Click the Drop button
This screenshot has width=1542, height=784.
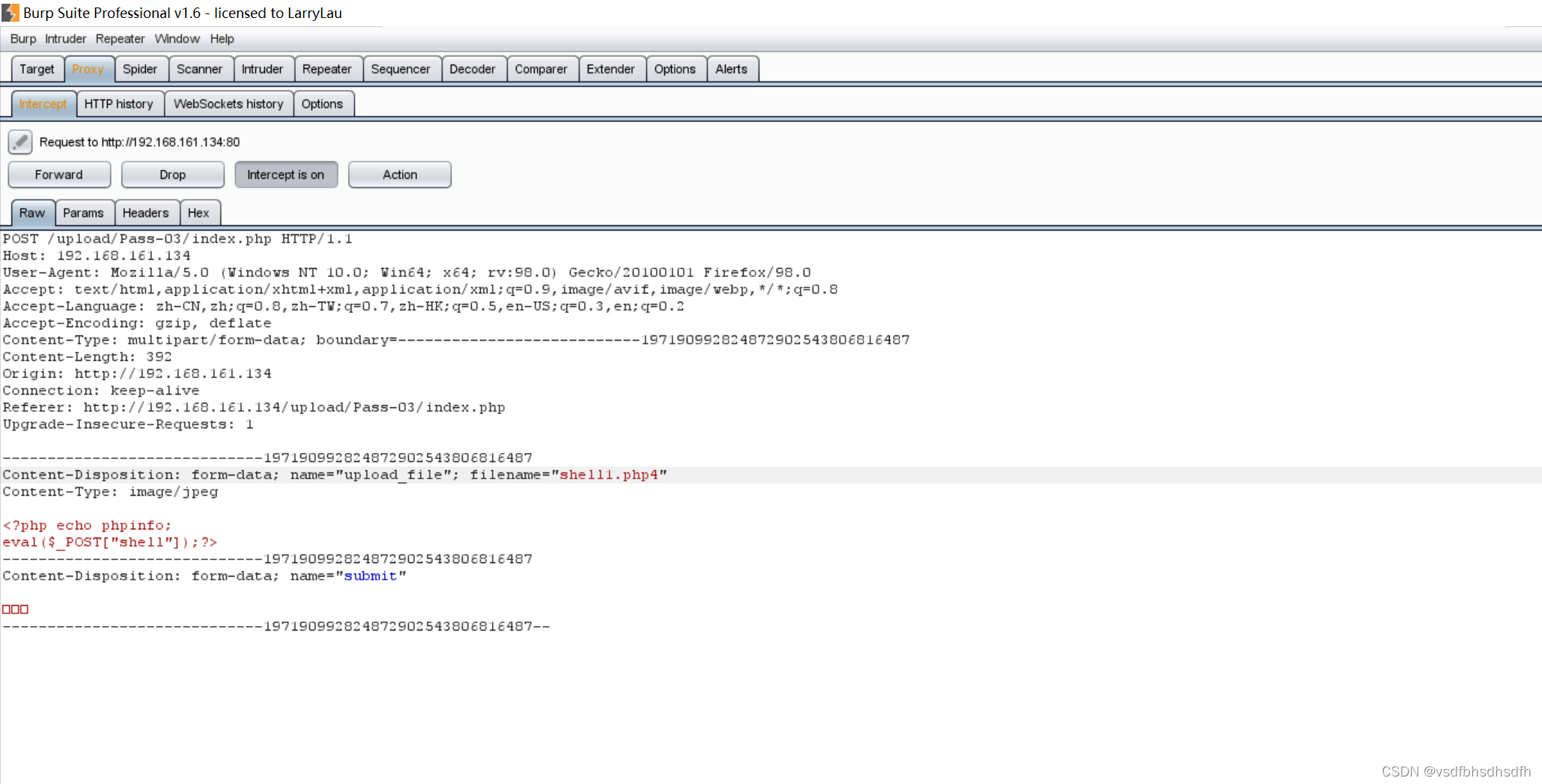click(x=172, y=174)
